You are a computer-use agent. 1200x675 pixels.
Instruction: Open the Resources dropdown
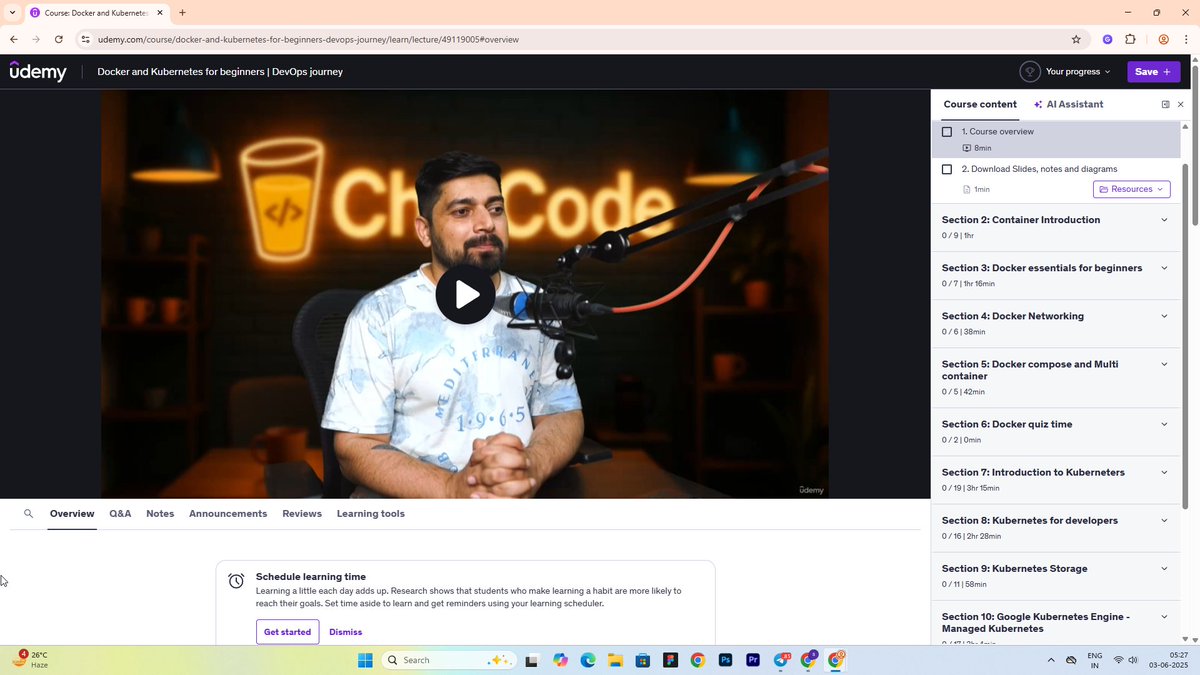1131,189
